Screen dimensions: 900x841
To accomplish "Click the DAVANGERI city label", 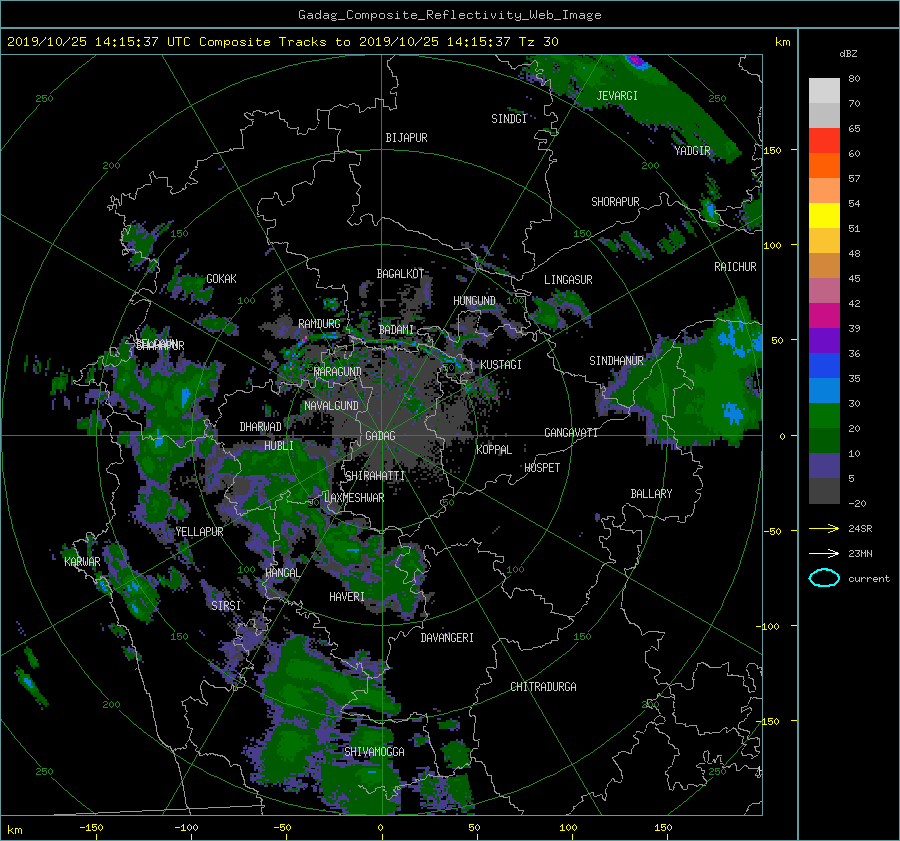I will [x=447, y=638].
